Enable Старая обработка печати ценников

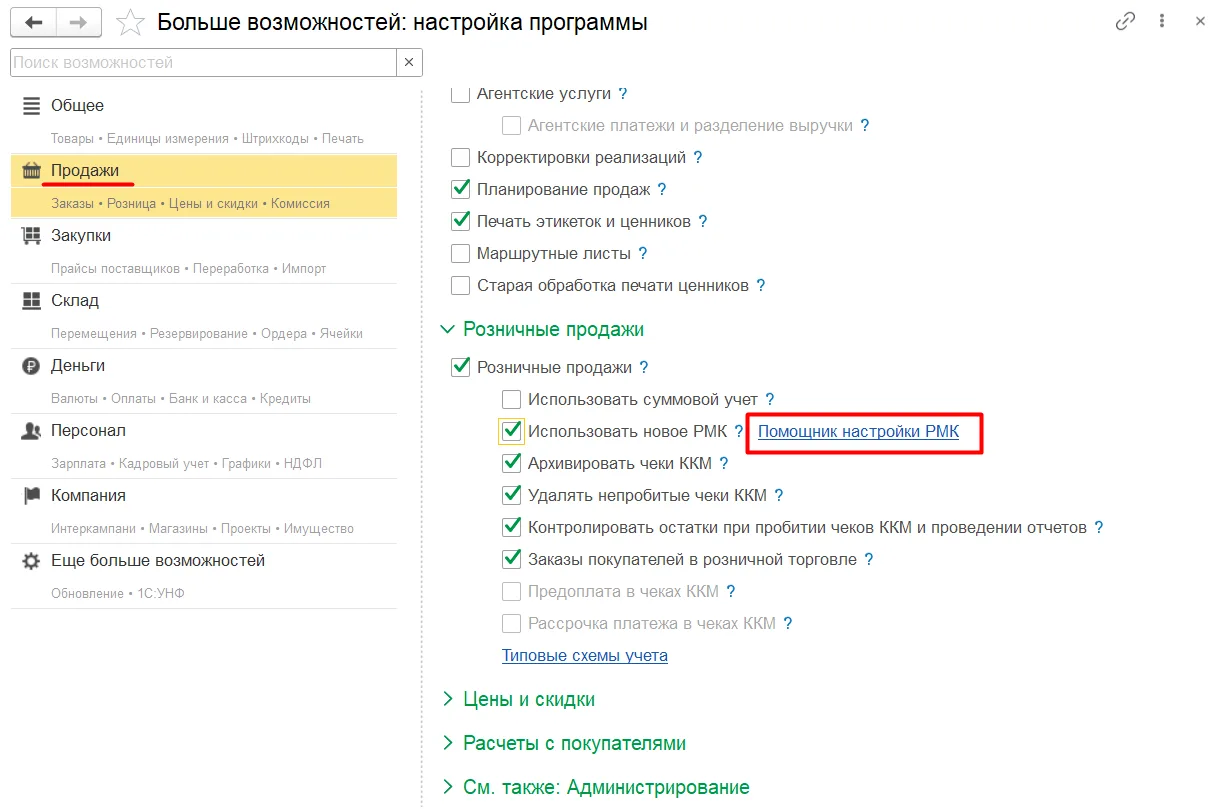[x=461, y=285]
